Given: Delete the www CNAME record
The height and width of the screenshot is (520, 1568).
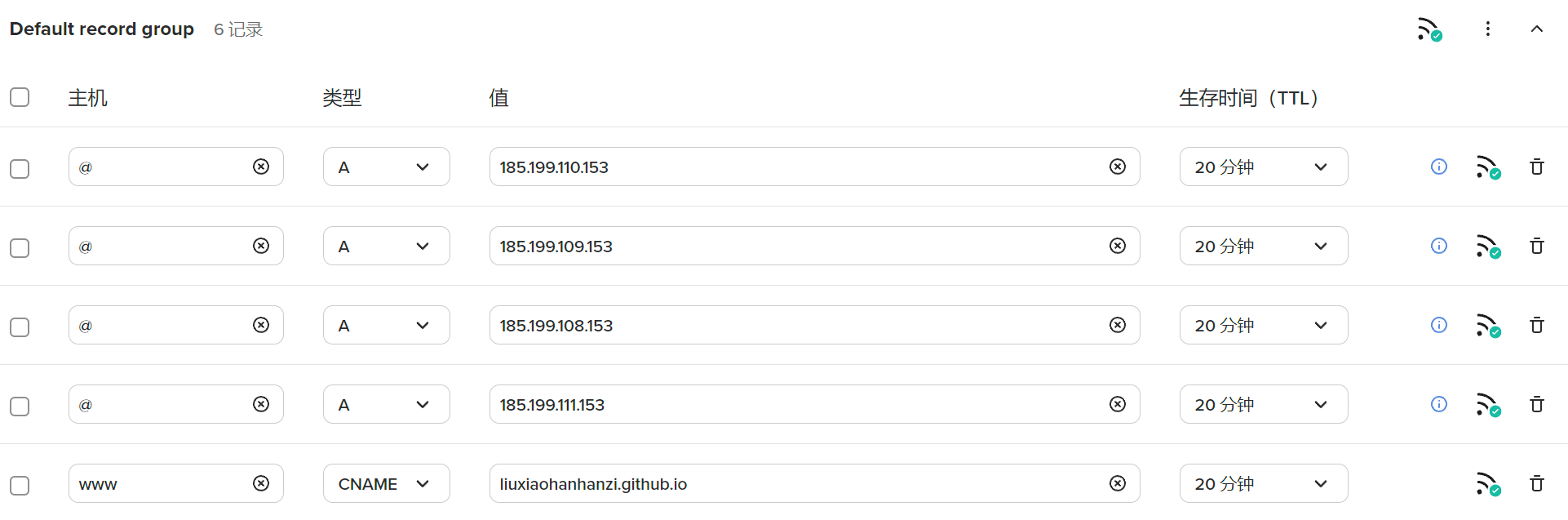Looking at the screenshot, I should (x=1536, y=484).
